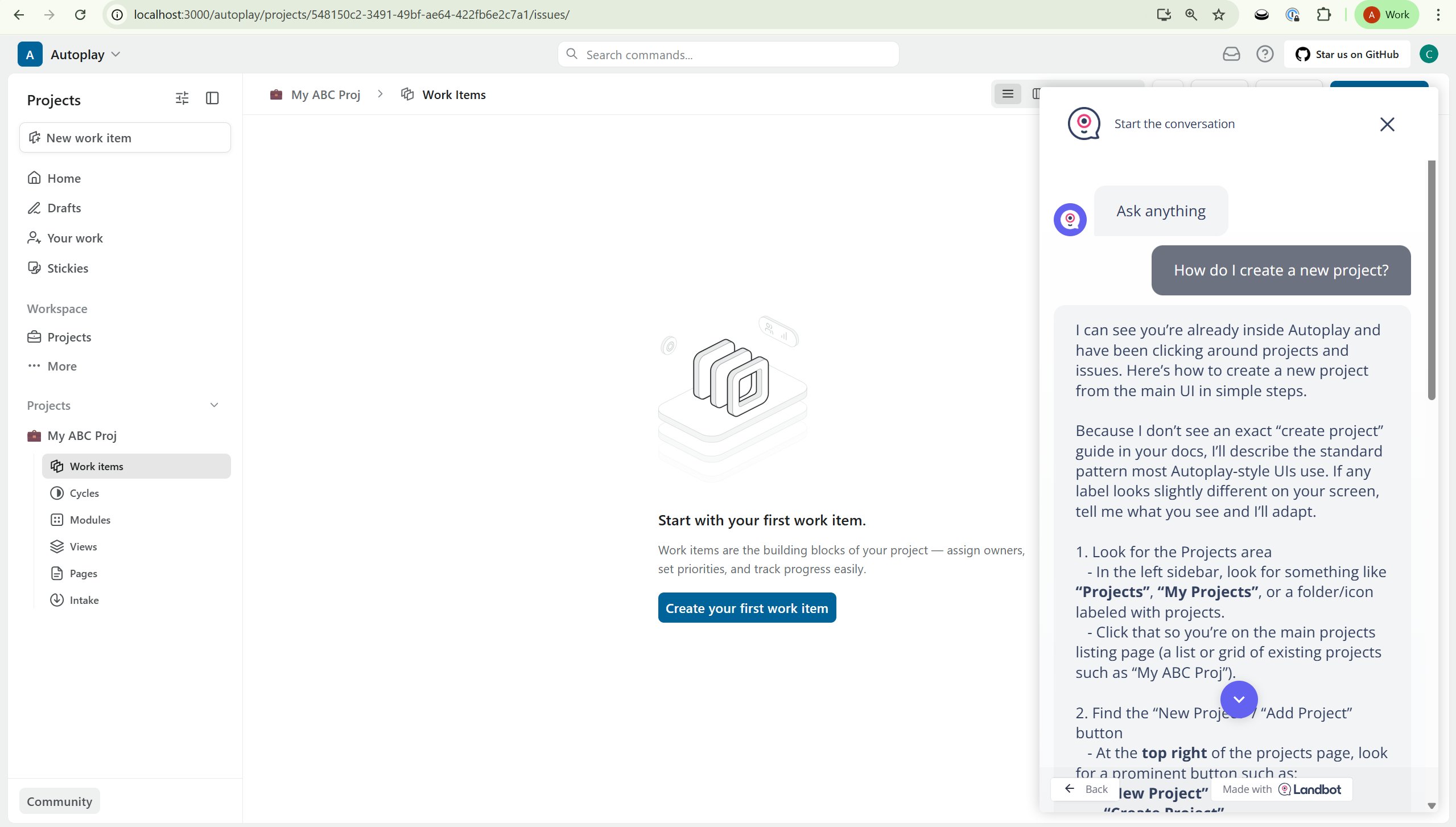The height and width of the screenshot is (827, 1456).
Task: Reload the browser page
Action: (x=80, y=15)
